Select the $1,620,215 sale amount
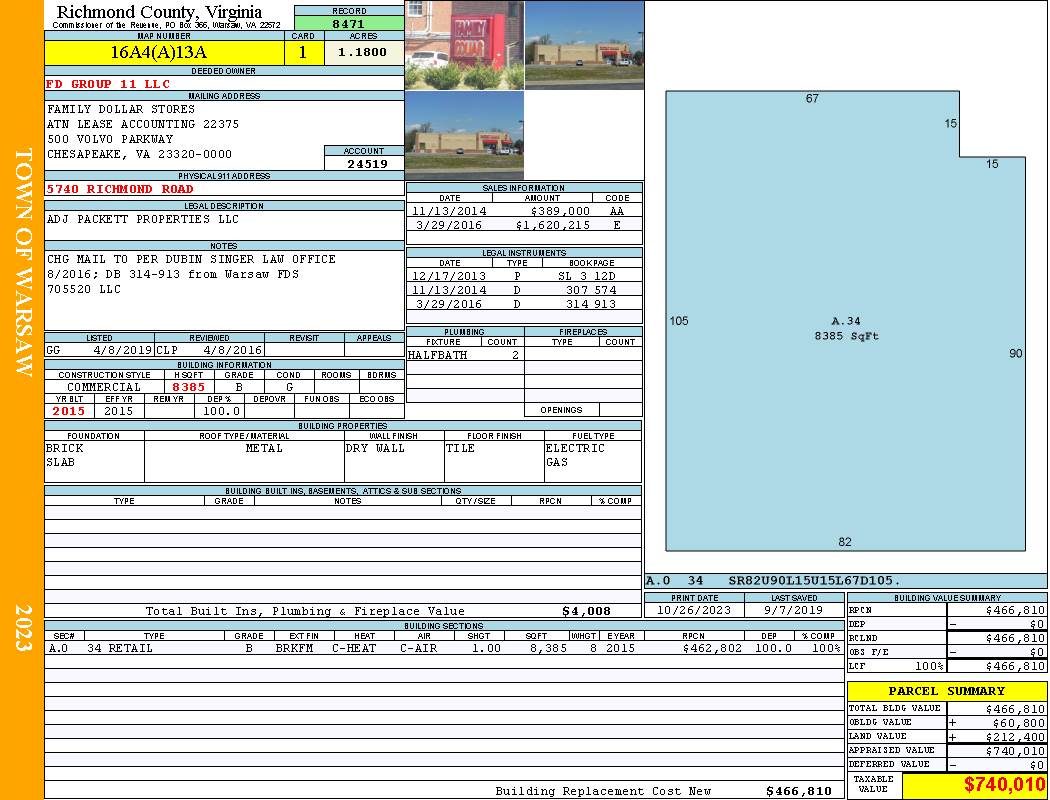This screenshot has height=800, width=1050. (553, 226)
